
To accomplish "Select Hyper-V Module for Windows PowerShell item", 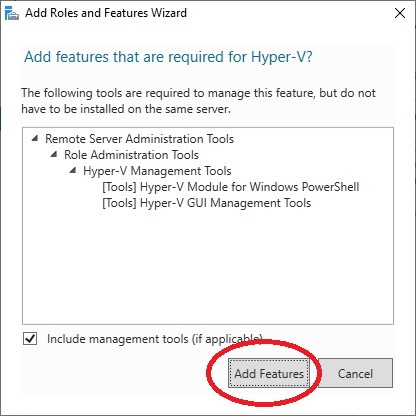I will pos(231,187).
